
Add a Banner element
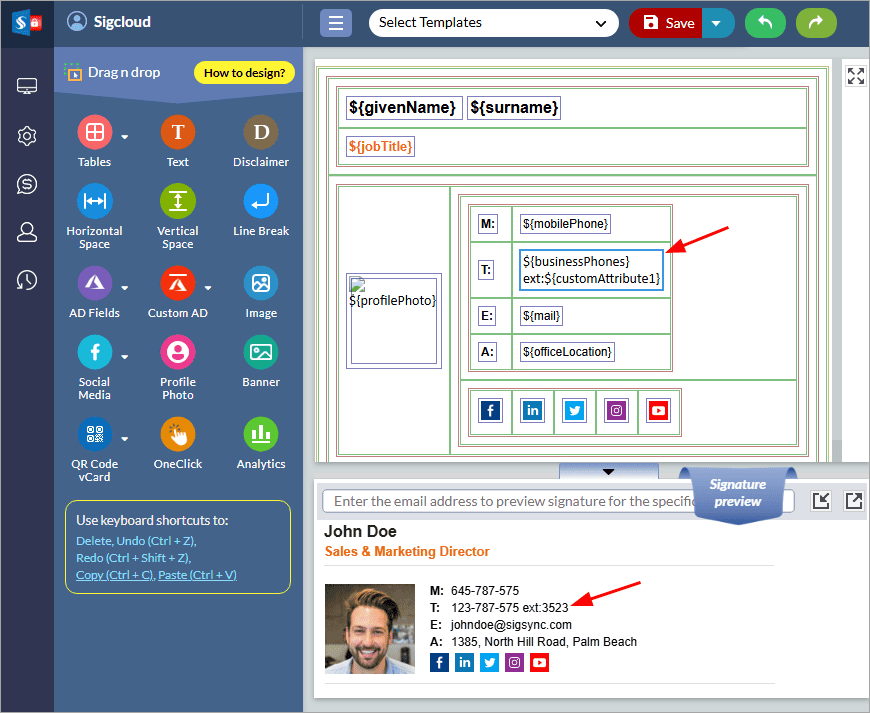(260, 352)
